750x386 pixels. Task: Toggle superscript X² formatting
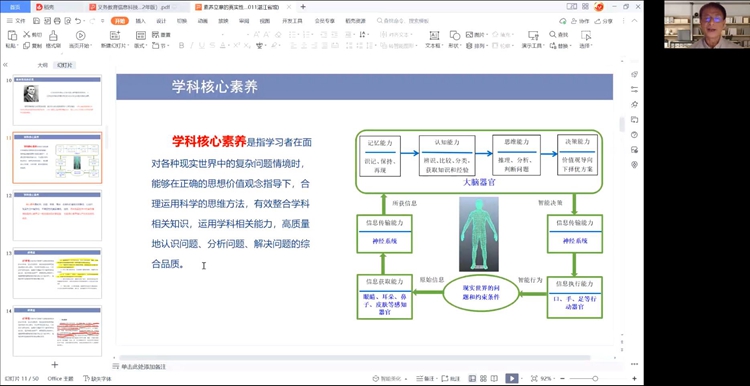[x=236, y=45]
